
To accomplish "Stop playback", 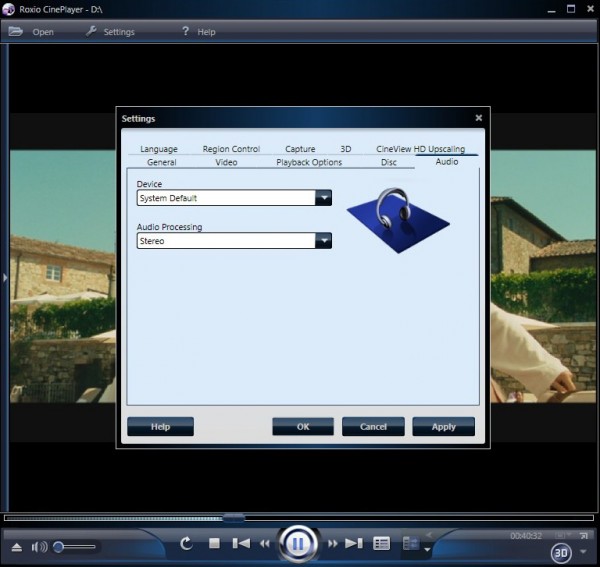I will coord(214,543).
